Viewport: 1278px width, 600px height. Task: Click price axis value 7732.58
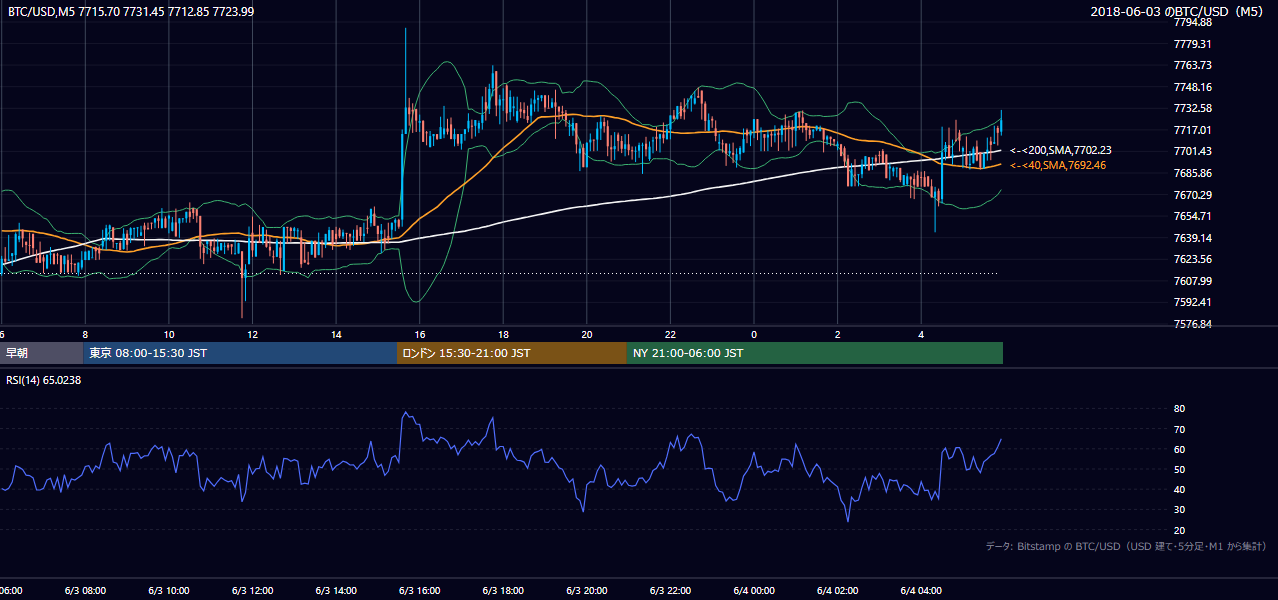coord(1193,108)
